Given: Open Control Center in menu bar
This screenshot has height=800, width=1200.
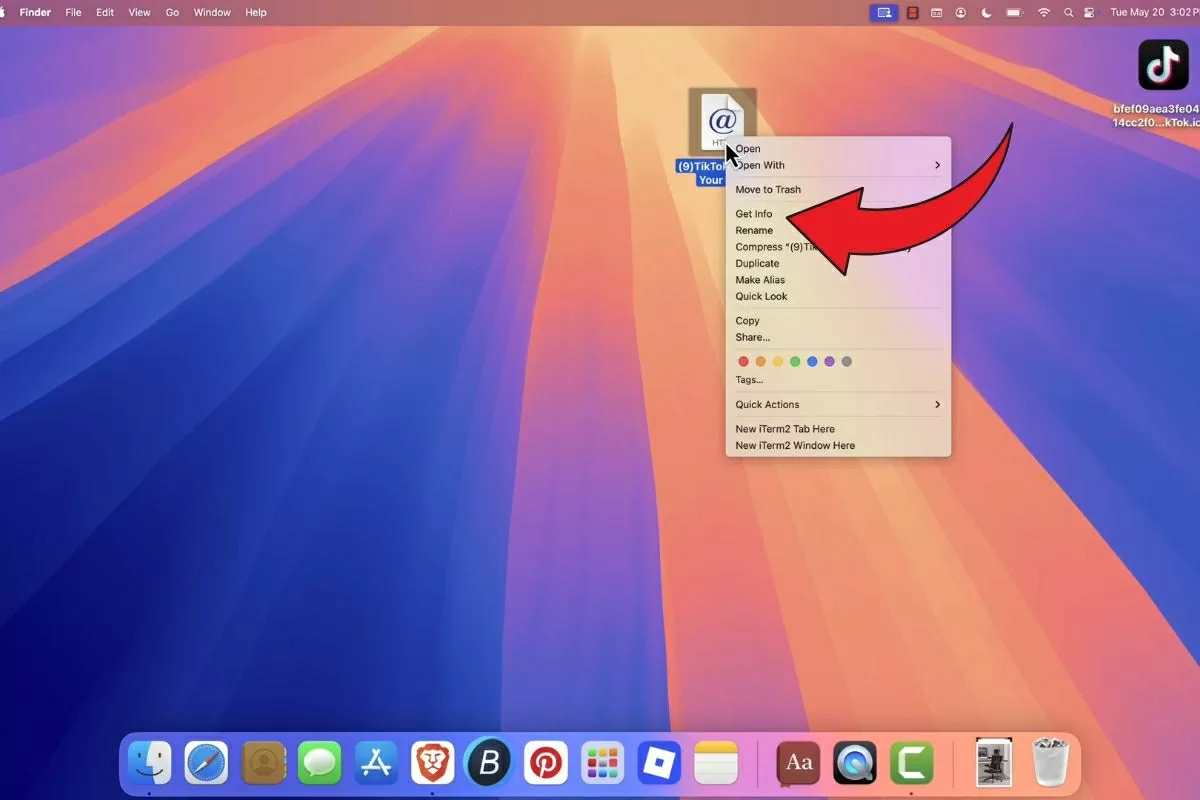Looking at the screenshot, I should pyautogui.click(x=1090, y=13).
